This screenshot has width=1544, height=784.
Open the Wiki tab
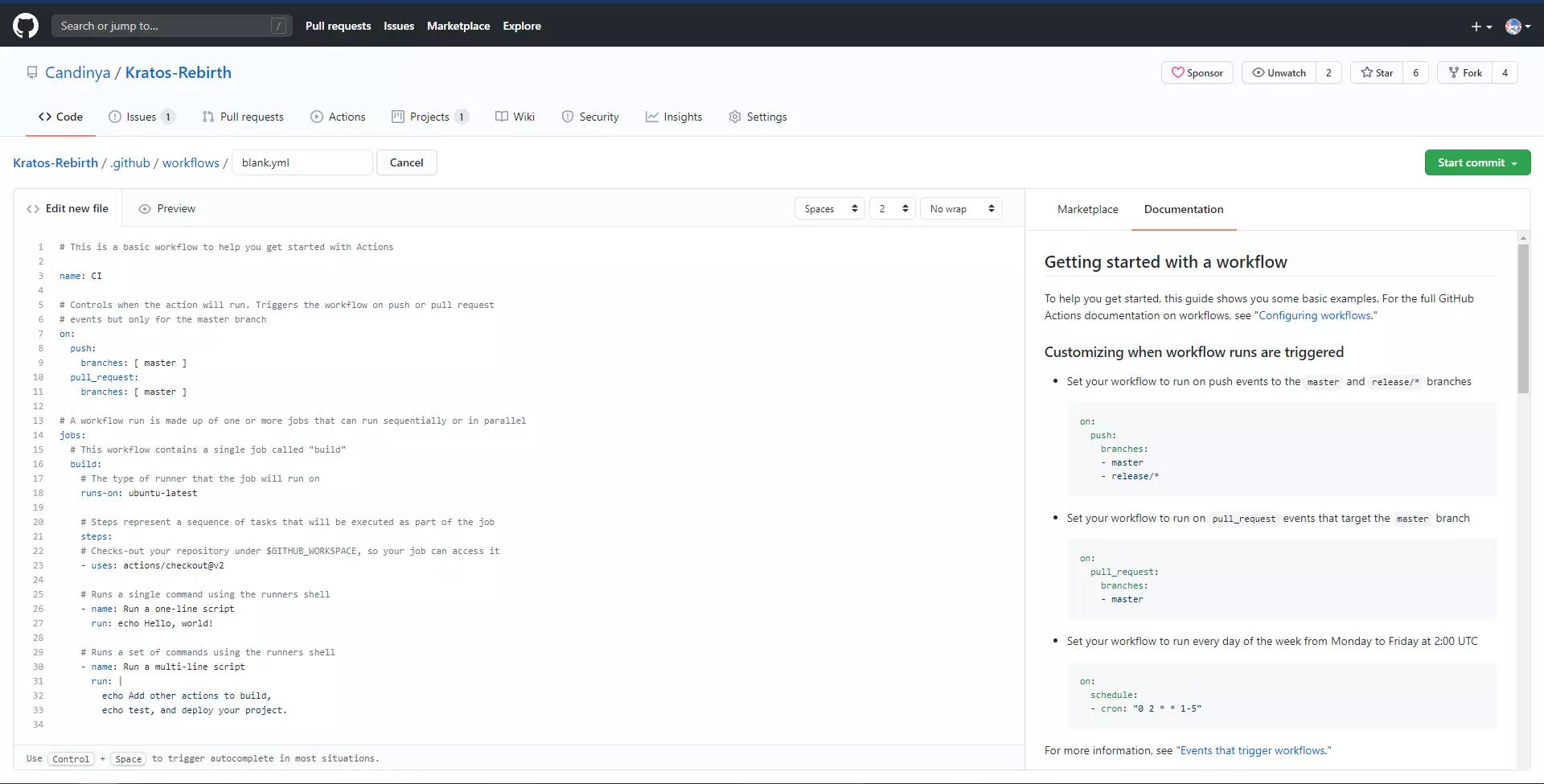515,117
